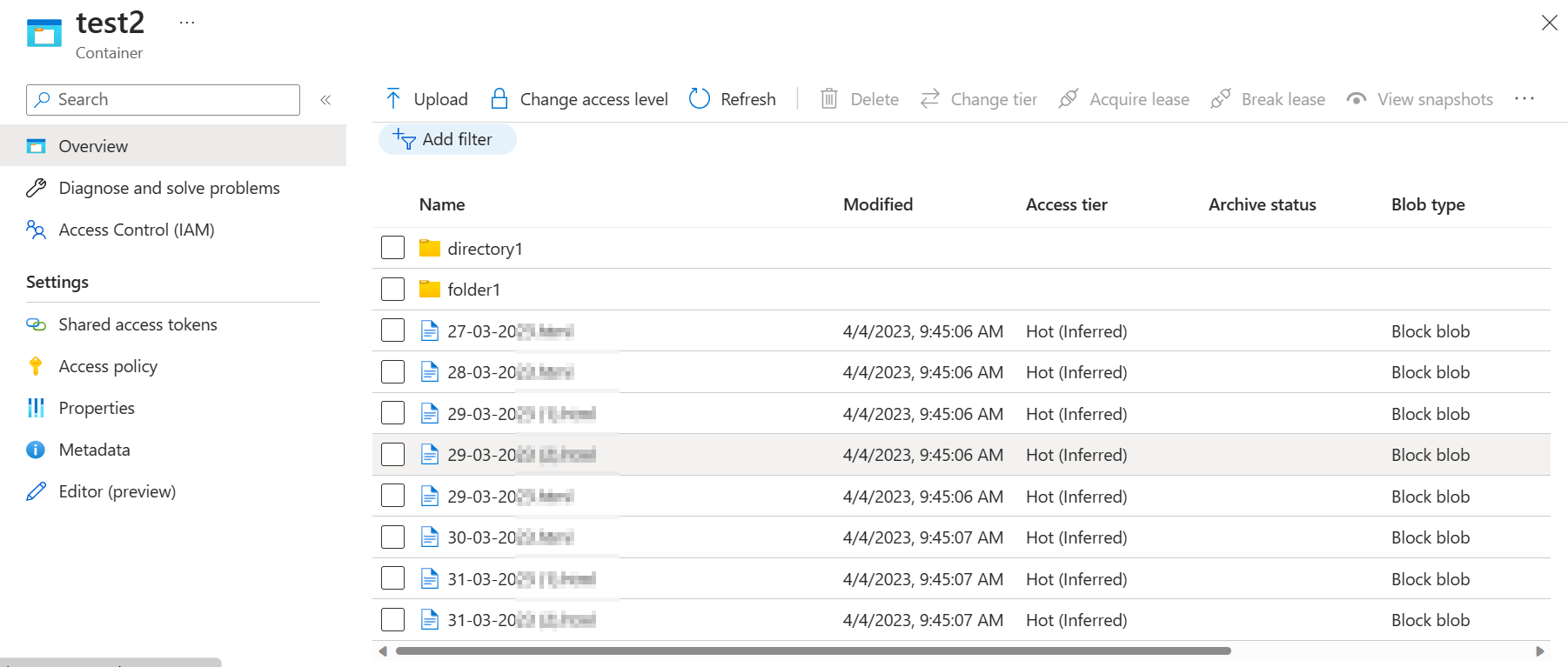
Task: Click the Access policy key icon
Action: [36, 366]
